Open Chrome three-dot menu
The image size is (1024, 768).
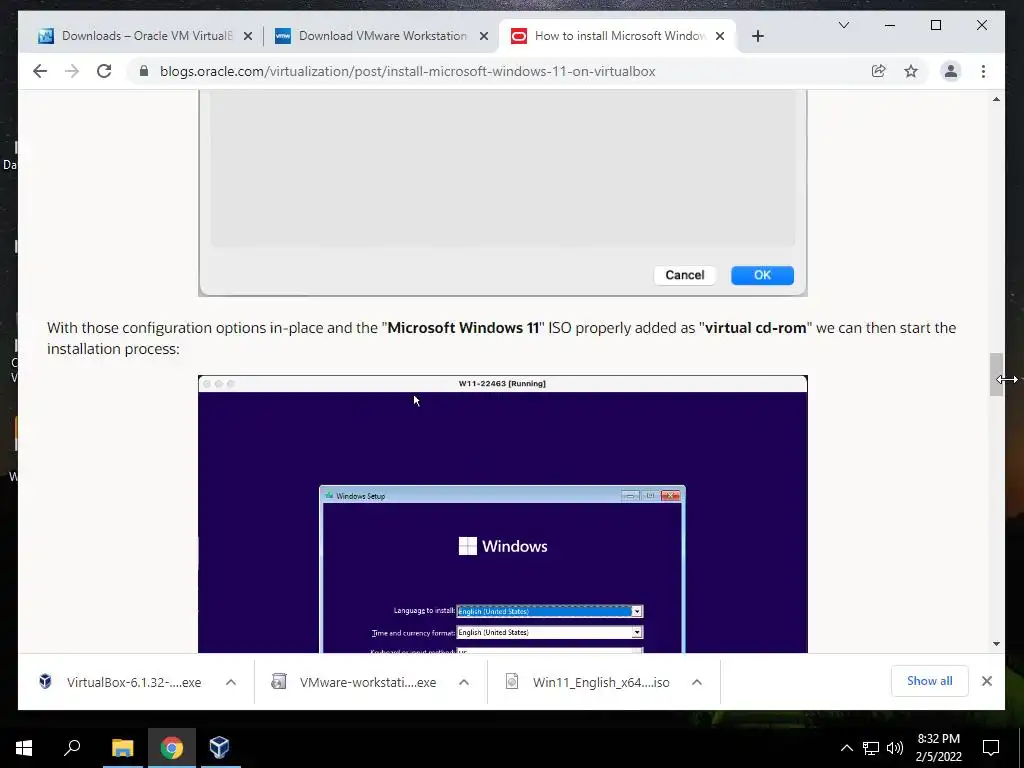[x=984, y=71]
